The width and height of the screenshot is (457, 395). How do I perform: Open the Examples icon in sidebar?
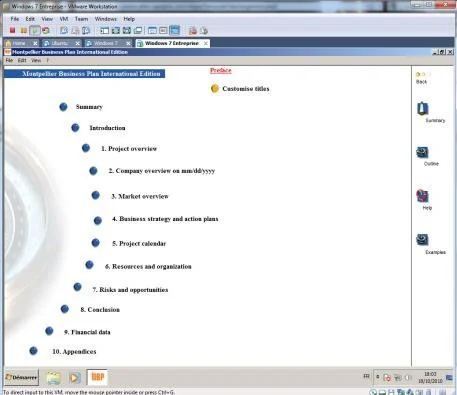click(422, 240)
